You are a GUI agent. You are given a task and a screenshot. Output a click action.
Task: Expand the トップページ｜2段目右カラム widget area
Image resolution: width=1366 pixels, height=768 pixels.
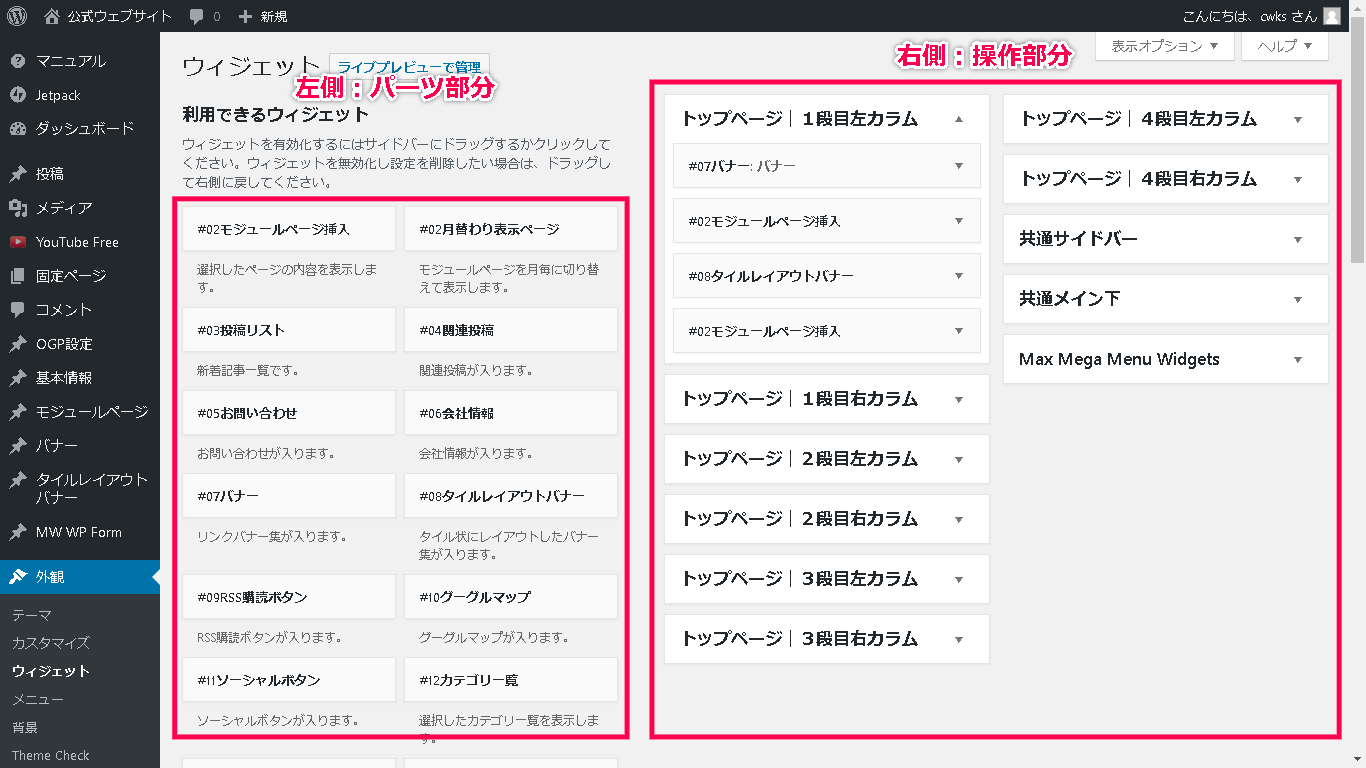coord(958,519)
